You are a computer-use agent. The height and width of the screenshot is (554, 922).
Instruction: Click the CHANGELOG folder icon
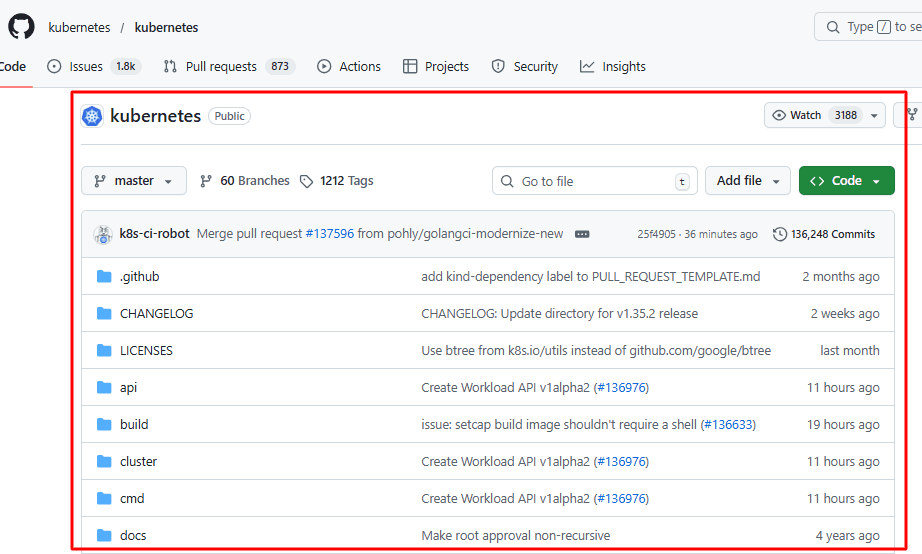pos(104,313)
